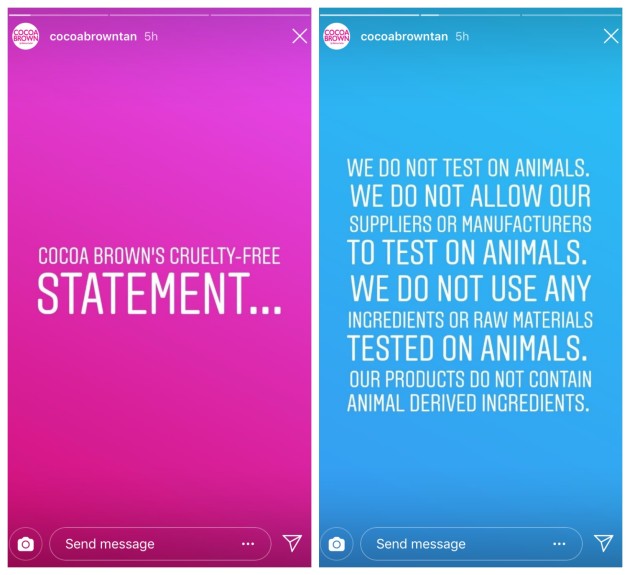
Task: Tap 'We do not test on animals' text
Action: [x=469, y=166]
